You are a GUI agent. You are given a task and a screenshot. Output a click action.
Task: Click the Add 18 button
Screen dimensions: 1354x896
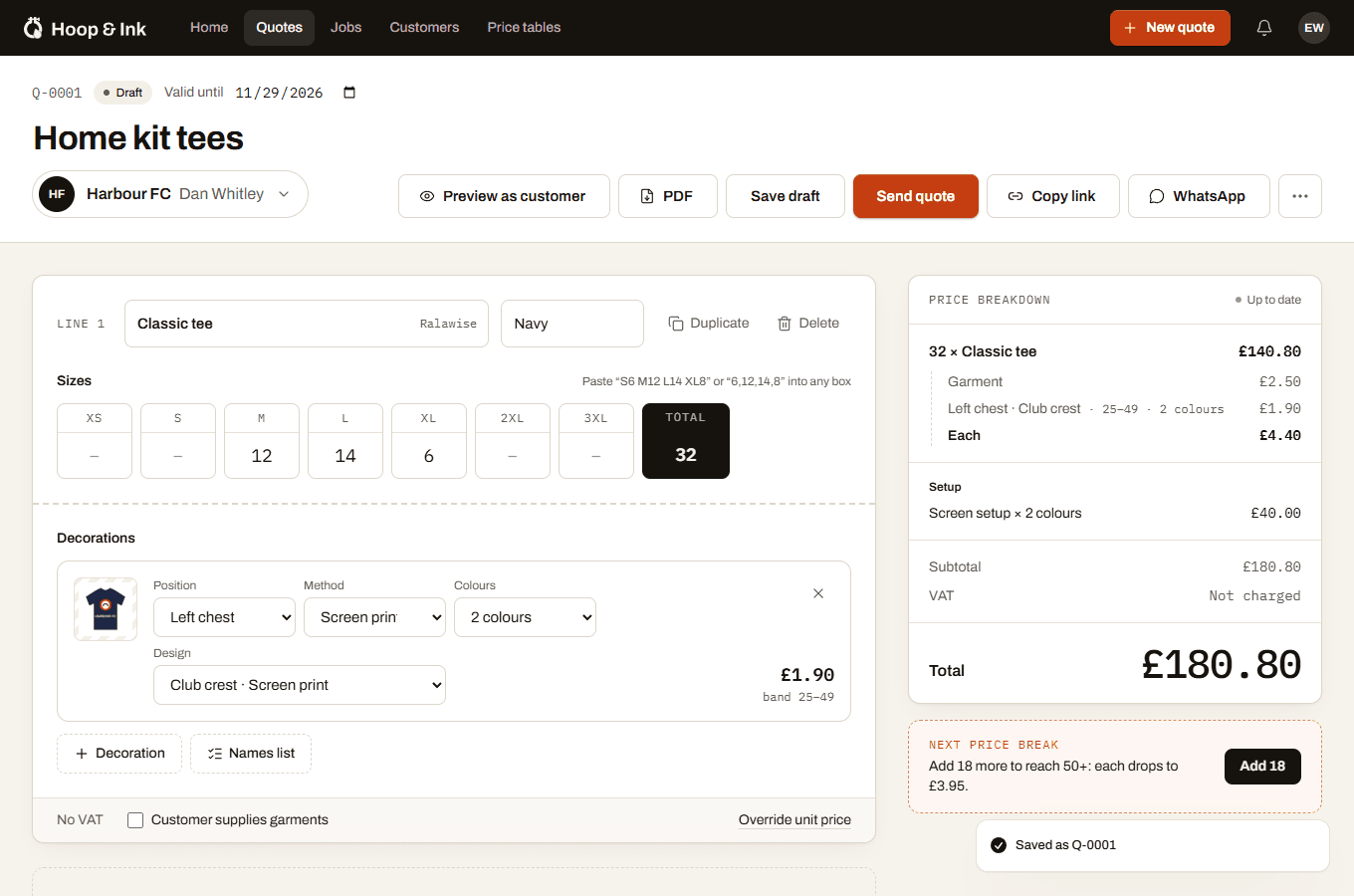tap(1262, 767)
